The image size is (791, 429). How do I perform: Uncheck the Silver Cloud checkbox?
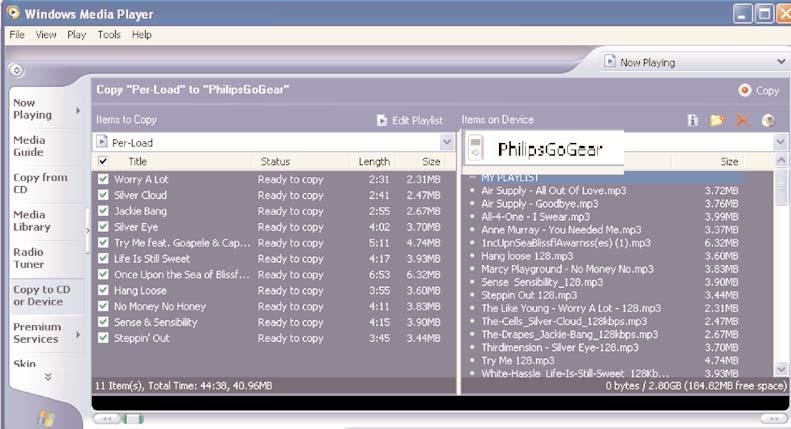tap(103, 195)
